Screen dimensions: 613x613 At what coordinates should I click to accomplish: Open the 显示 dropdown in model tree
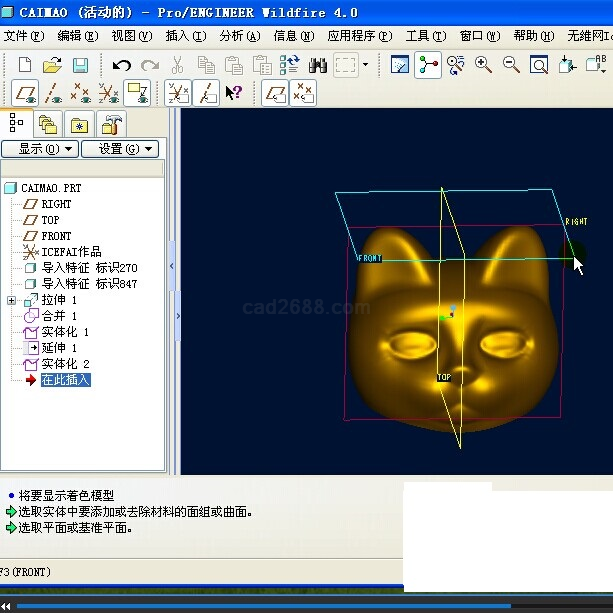coord(40,149)
